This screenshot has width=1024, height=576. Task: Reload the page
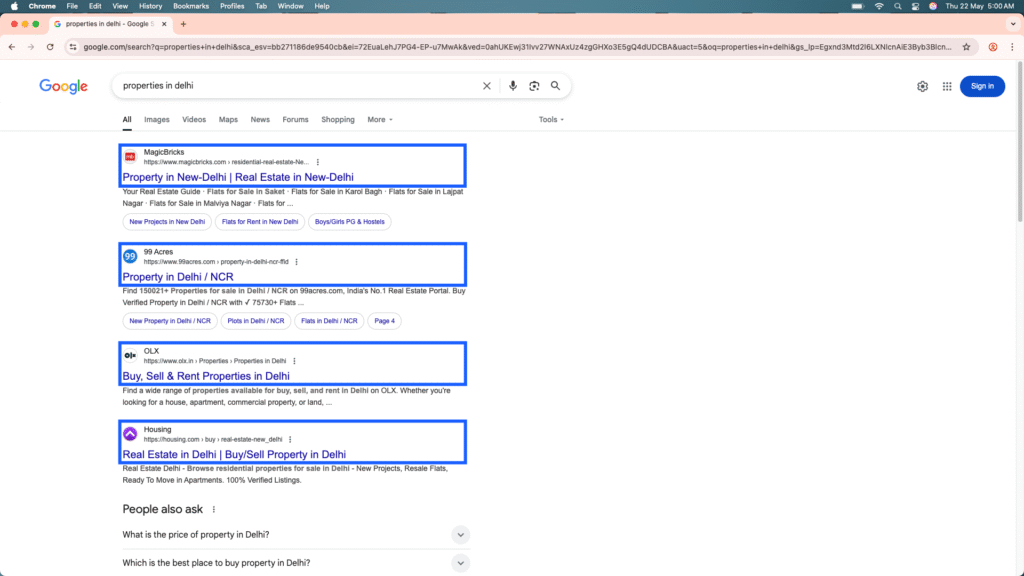pos(50,47)
